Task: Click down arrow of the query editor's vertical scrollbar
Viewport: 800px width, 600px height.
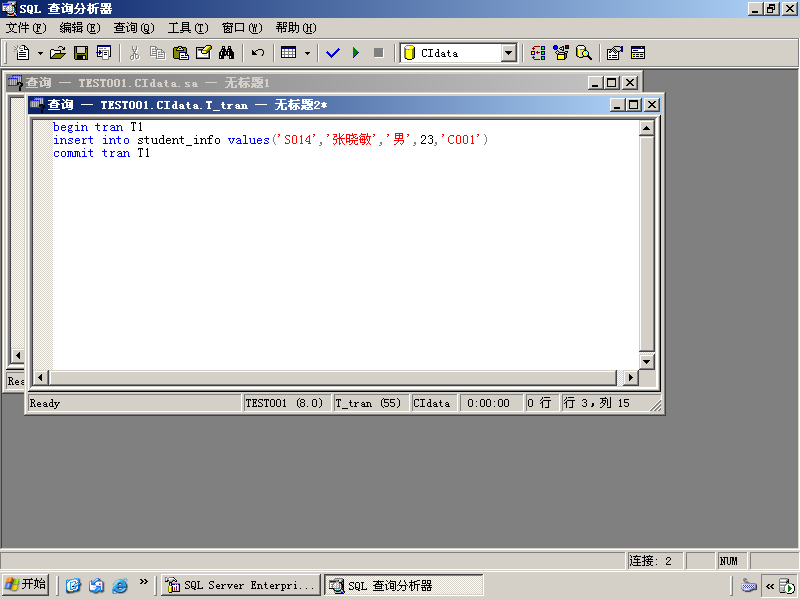Action: point(646,362)
